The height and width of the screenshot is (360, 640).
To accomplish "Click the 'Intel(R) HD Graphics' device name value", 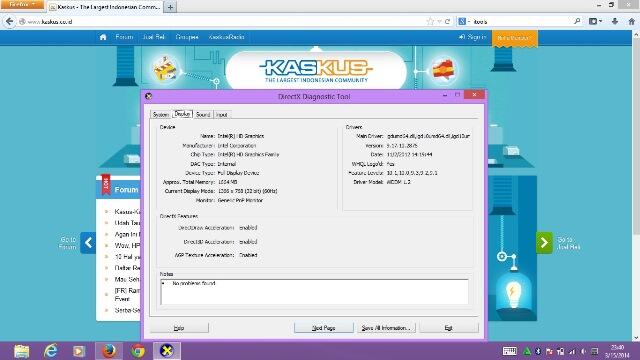I will pyautogui.click(x=241, y=136).
